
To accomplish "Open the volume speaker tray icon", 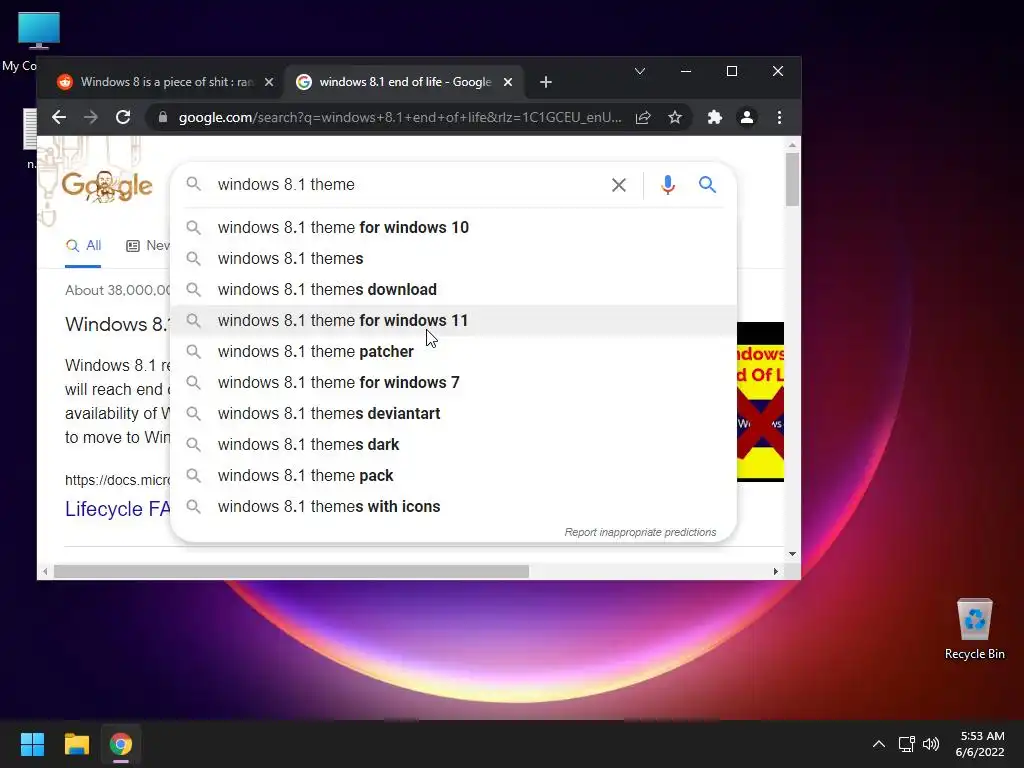I will (x=931, y=744).
